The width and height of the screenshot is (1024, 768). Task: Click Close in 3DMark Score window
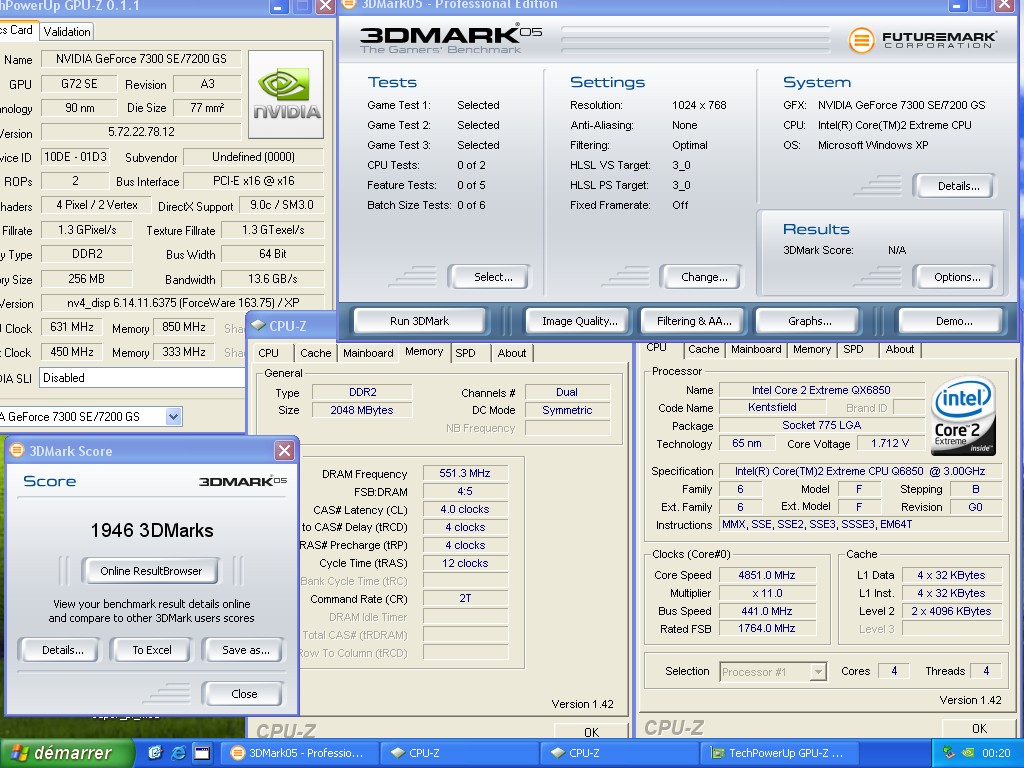[244, 694]
